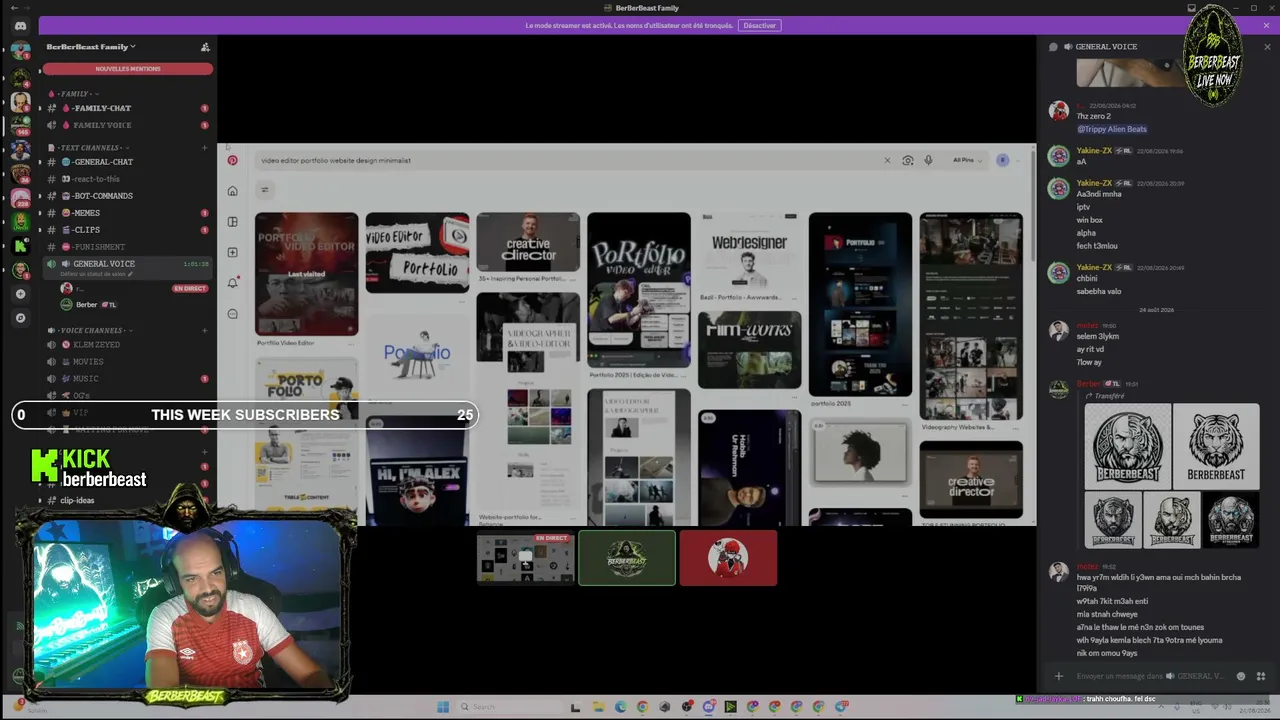Select the GENERAL VOICE channel

tap(126, 267)
